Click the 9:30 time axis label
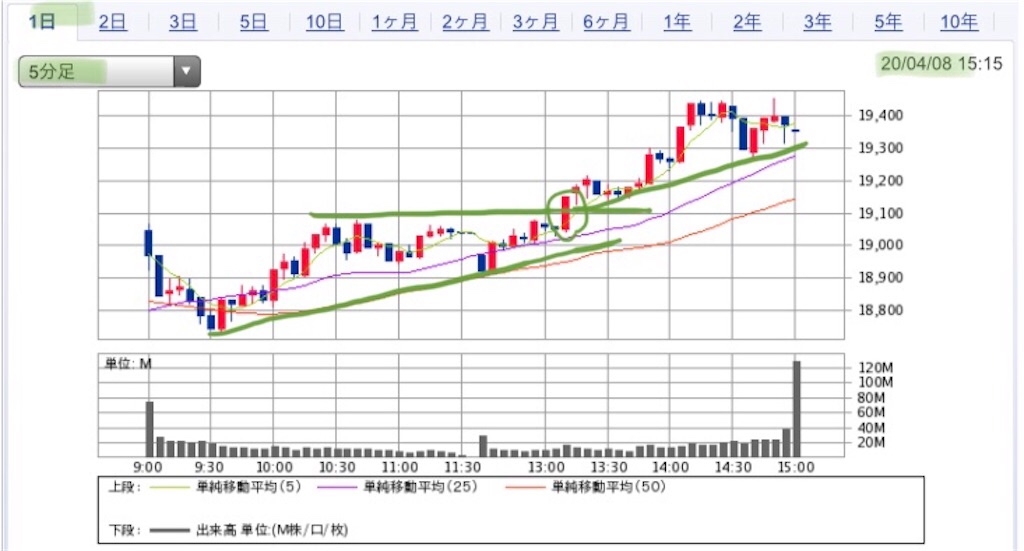Screen dimensions: 1024x551 (x=209, y=467)
